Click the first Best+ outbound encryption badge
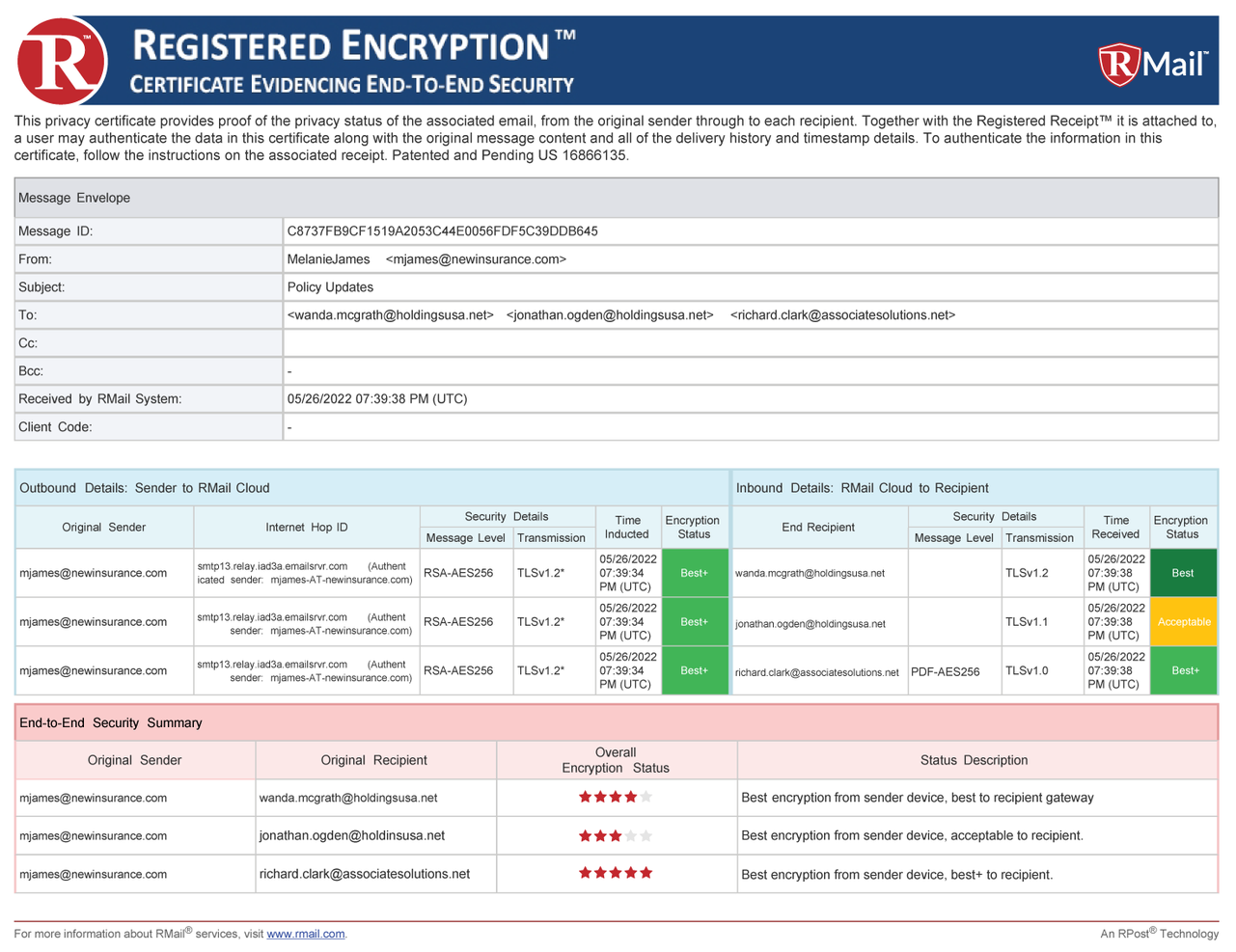1236x952 pixels. pos(695,572)
